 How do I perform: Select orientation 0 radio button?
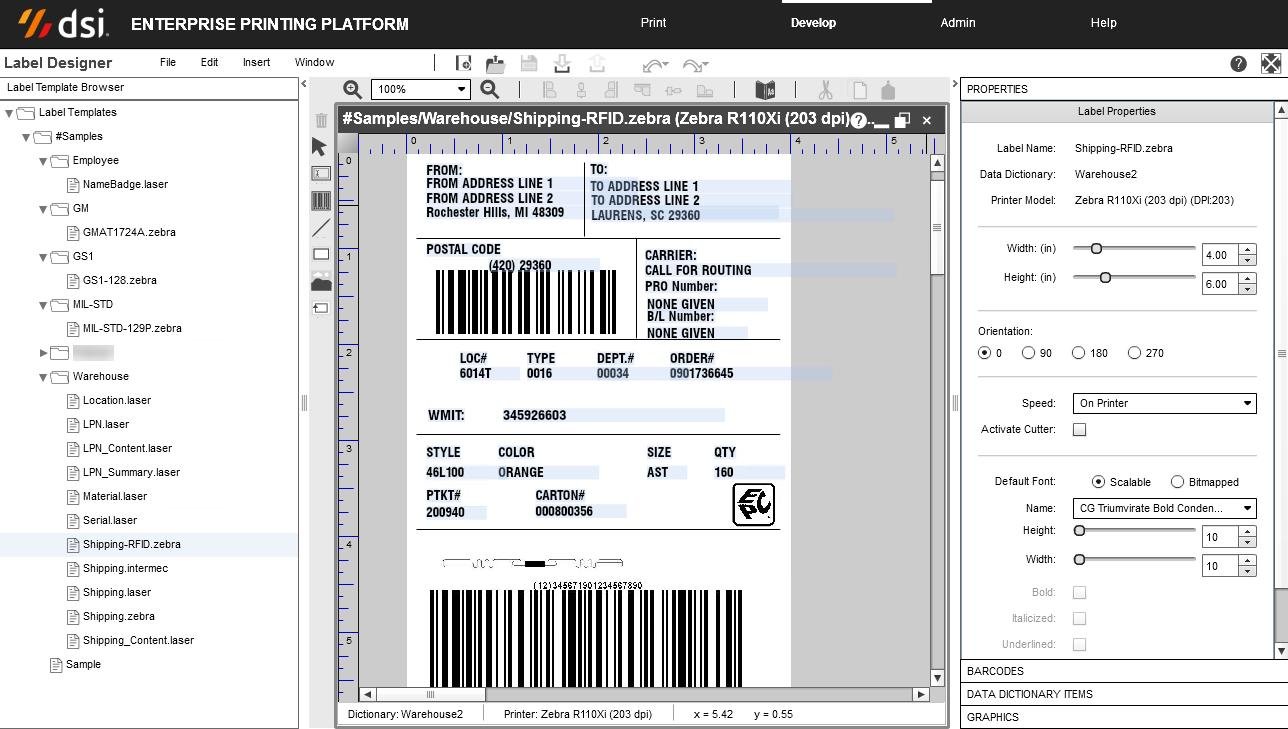(x=985, y=353)
